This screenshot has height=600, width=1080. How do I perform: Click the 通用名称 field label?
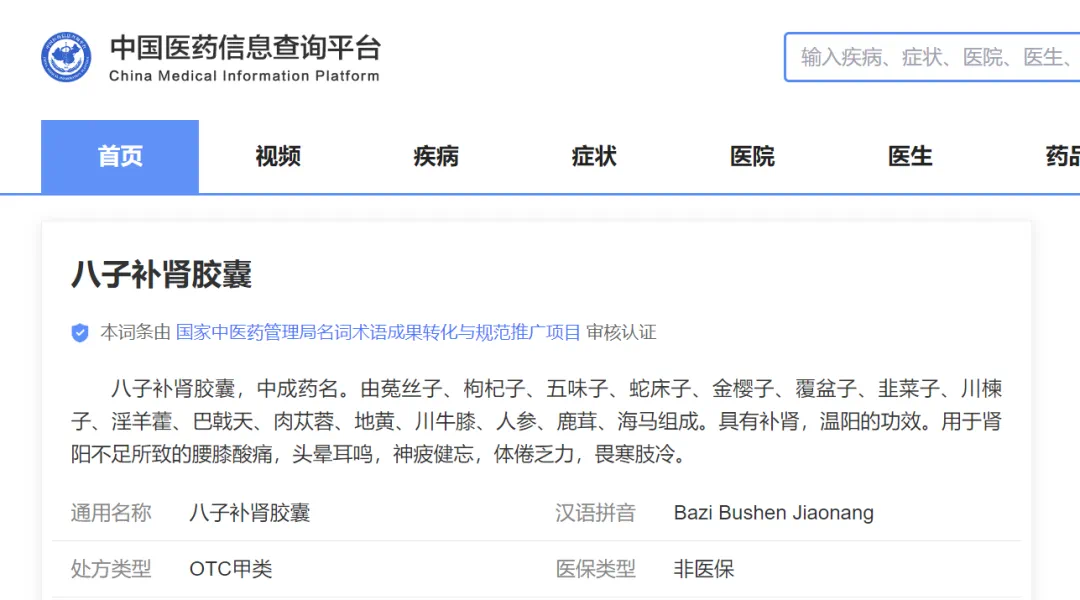pos(110,512)
